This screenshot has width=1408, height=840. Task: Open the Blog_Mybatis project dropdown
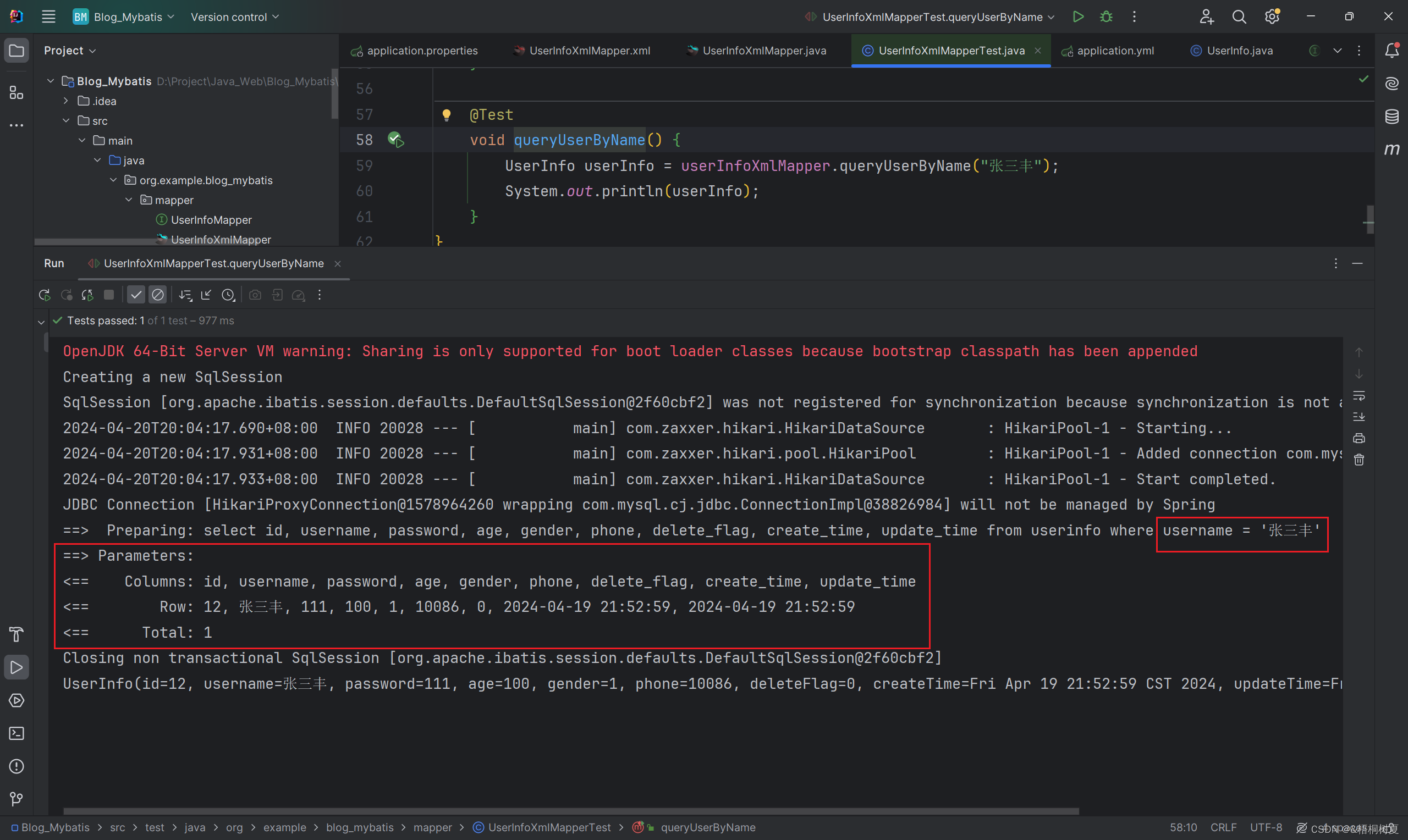tap(123, 17)
